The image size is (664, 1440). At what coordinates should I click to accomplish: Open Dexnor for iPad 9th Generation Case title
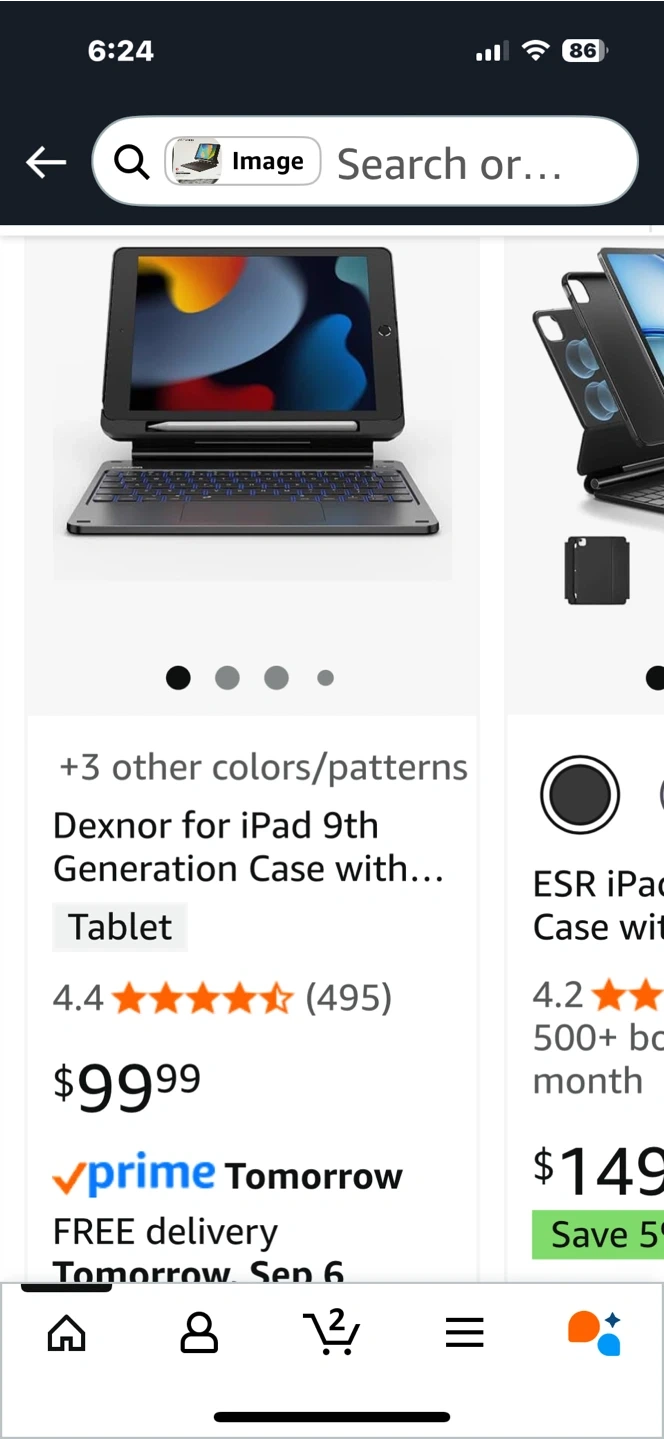[x=248, y=847]
